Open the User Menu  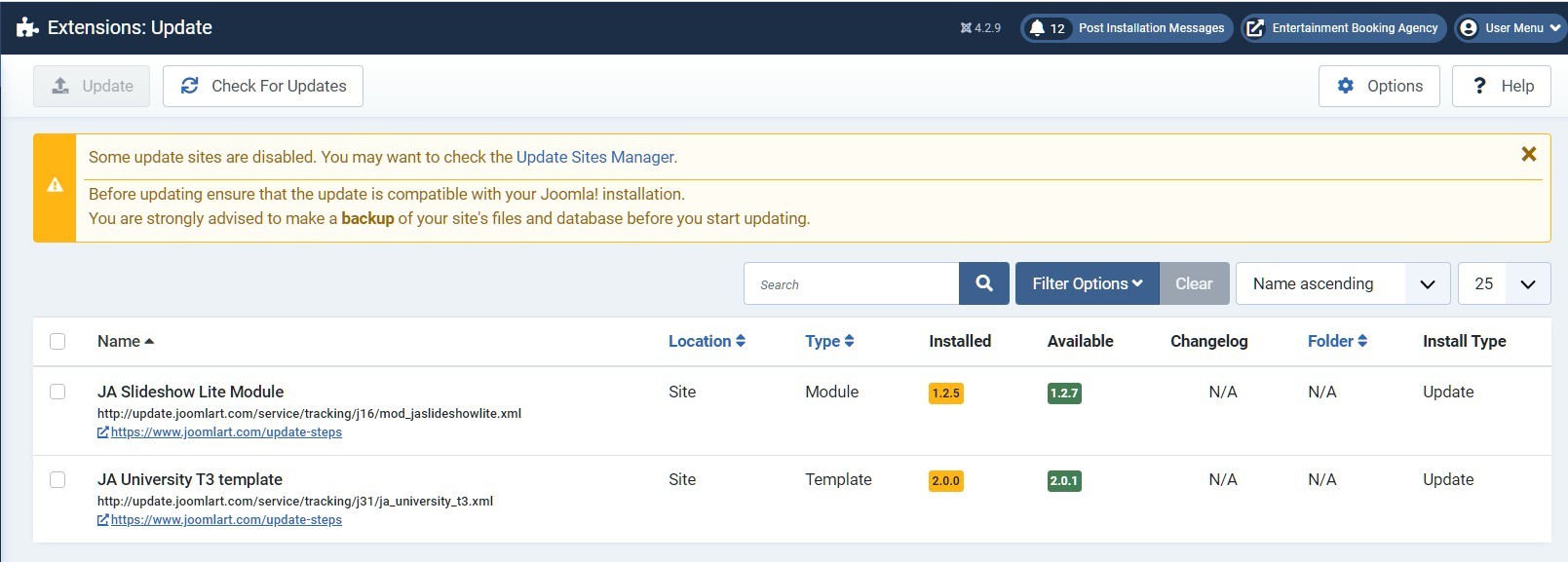click(x=1511, y=28)
